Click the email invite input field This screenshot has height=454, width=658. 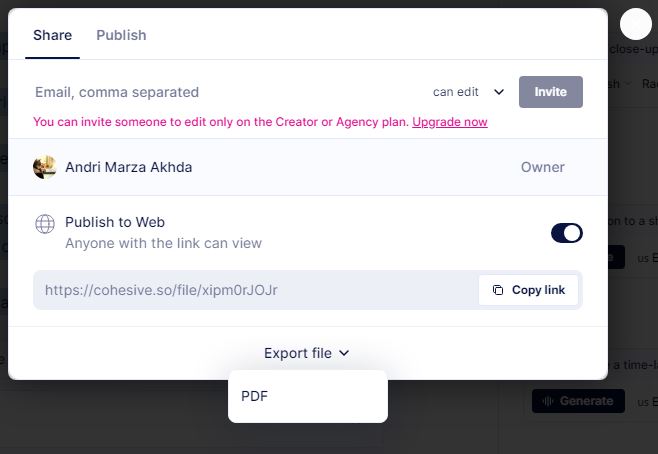coord(220,92)
